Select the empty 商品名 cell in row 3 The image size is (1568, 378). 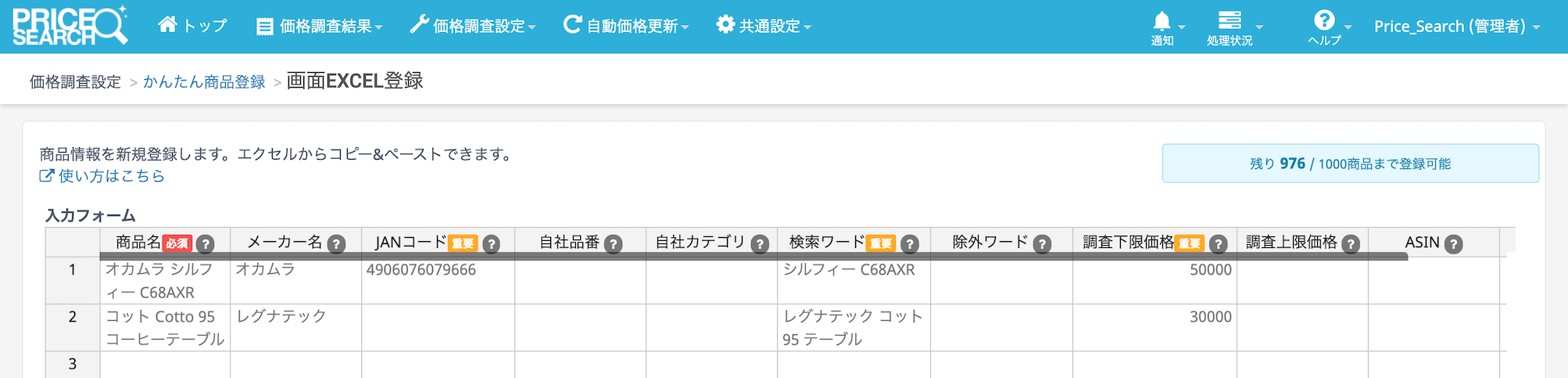[165, 364]
